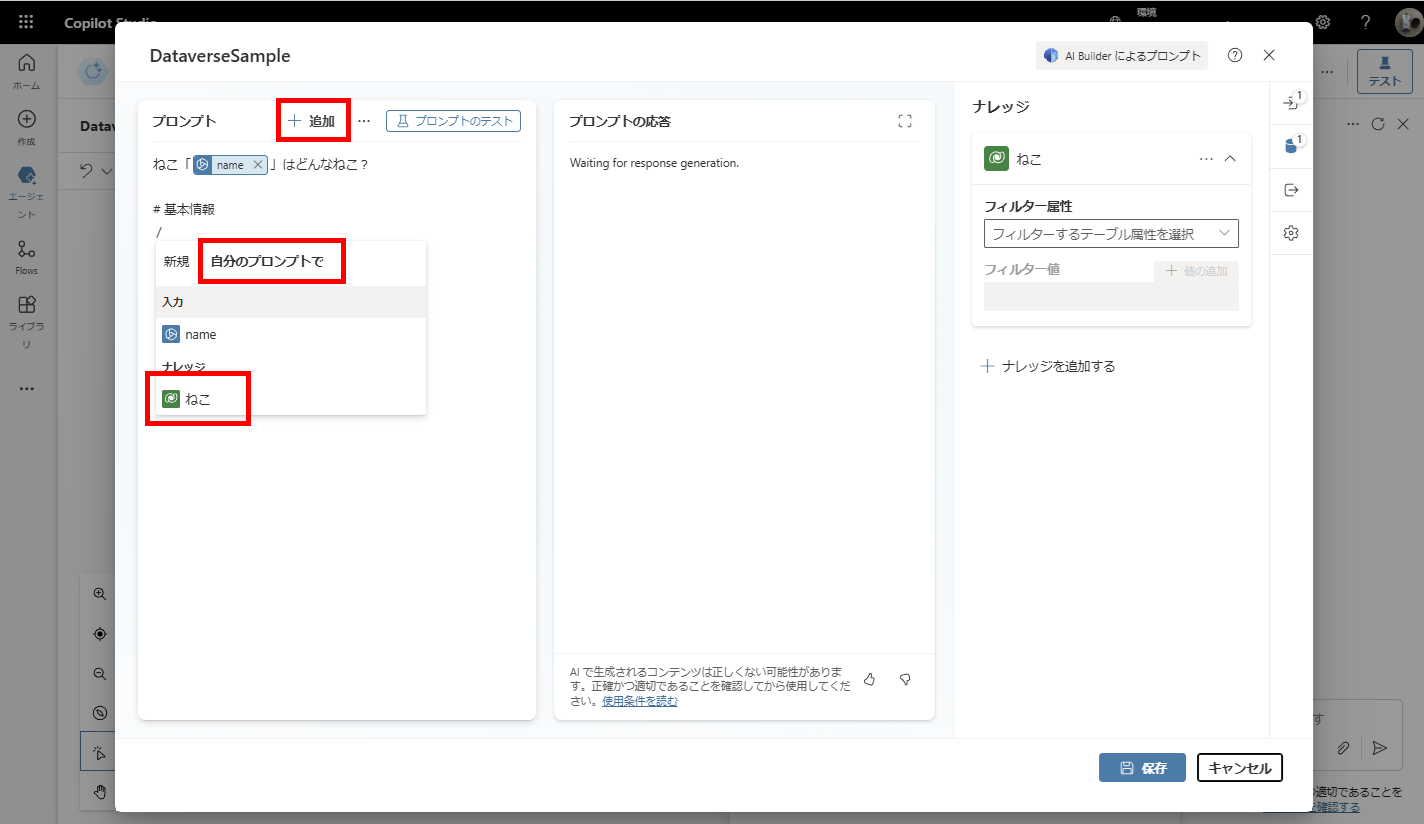Select the zoom in tool on the canvas
1424x824 pixels.
pyautogui.click(x=98, y=593)
